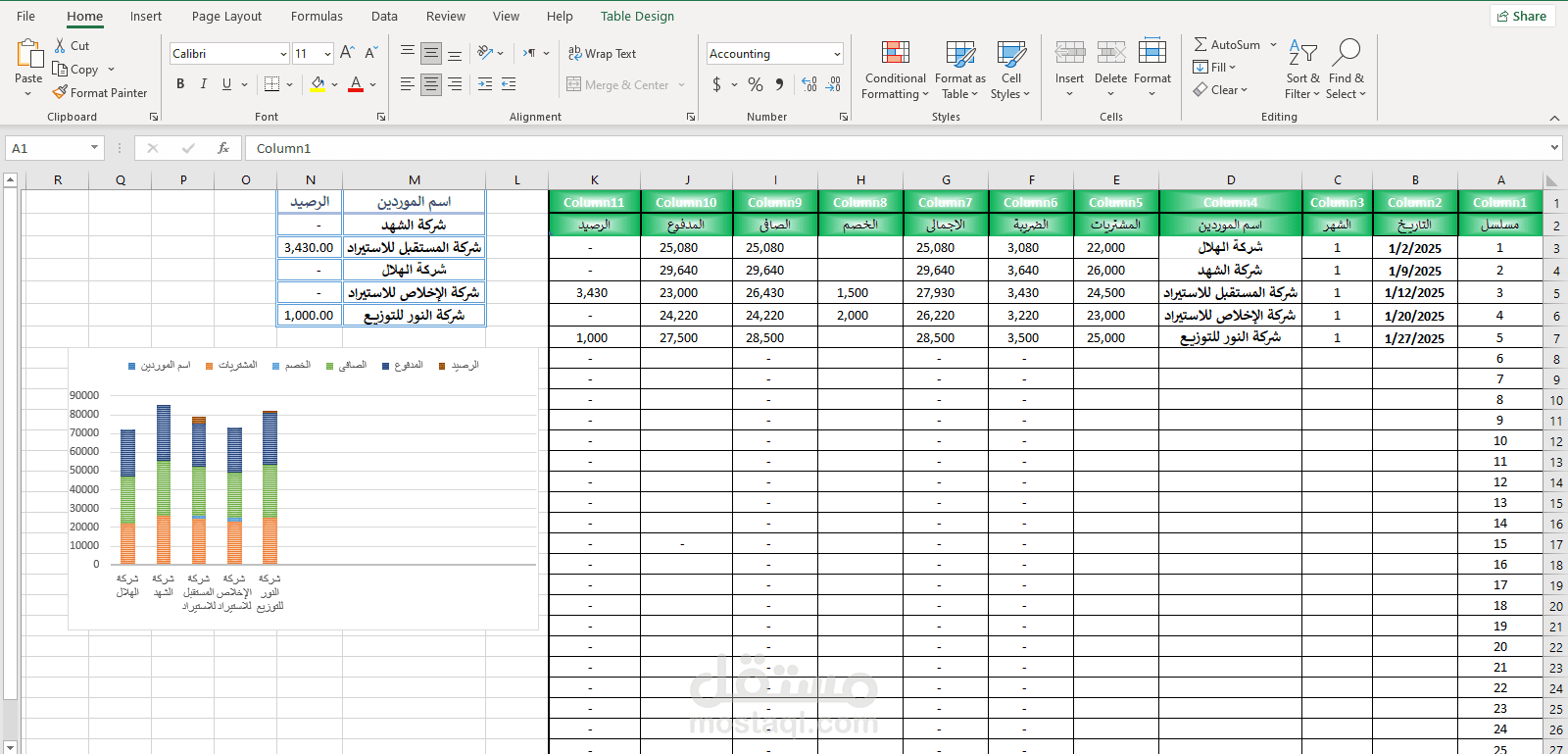The height and width of the screenshot is (754, 1568).
Task: Select cell containing 1/12/2025
Action: pos(1415,293)
